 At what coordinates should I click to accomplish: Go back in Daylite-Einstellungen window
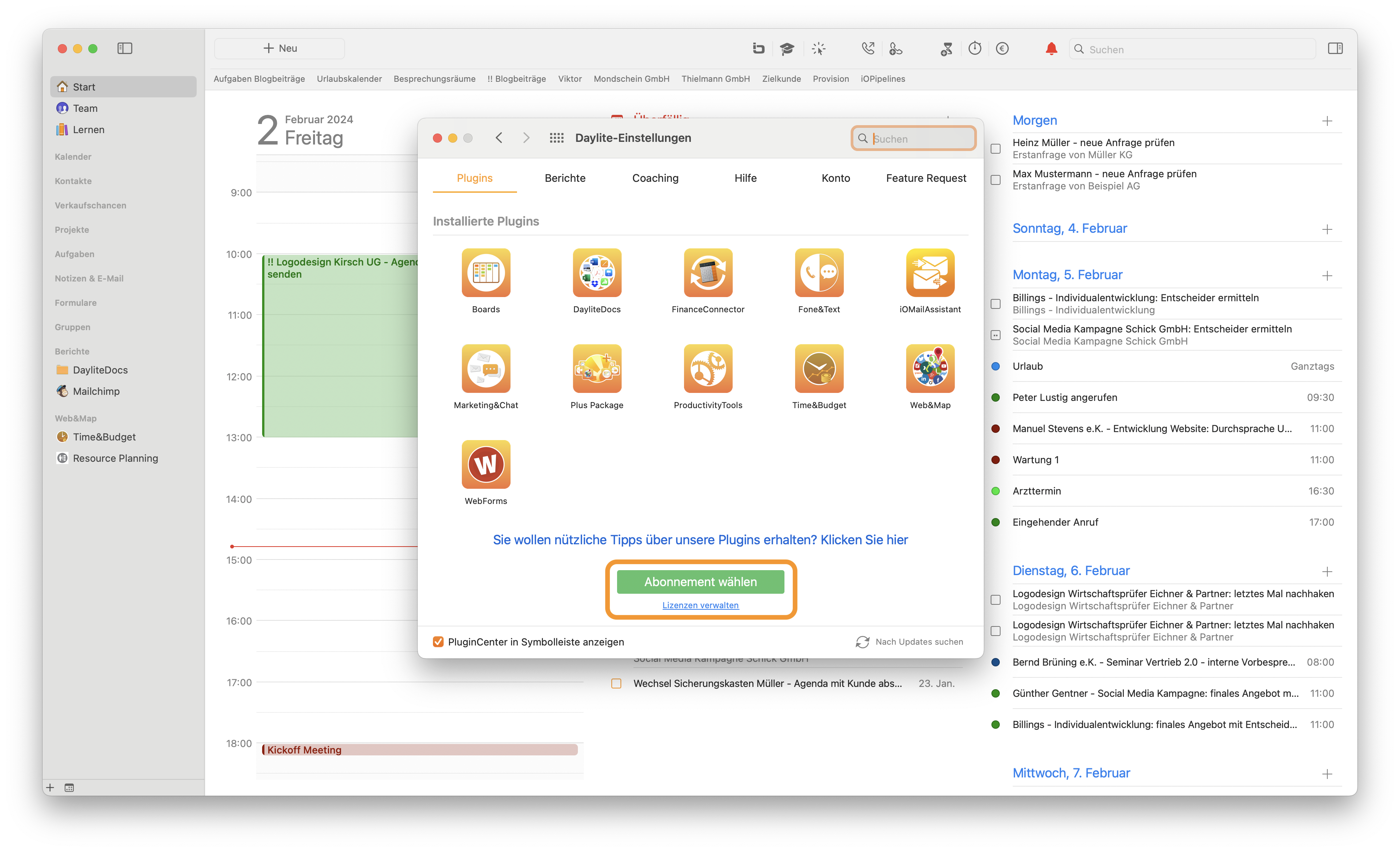(x=499, y=138)
